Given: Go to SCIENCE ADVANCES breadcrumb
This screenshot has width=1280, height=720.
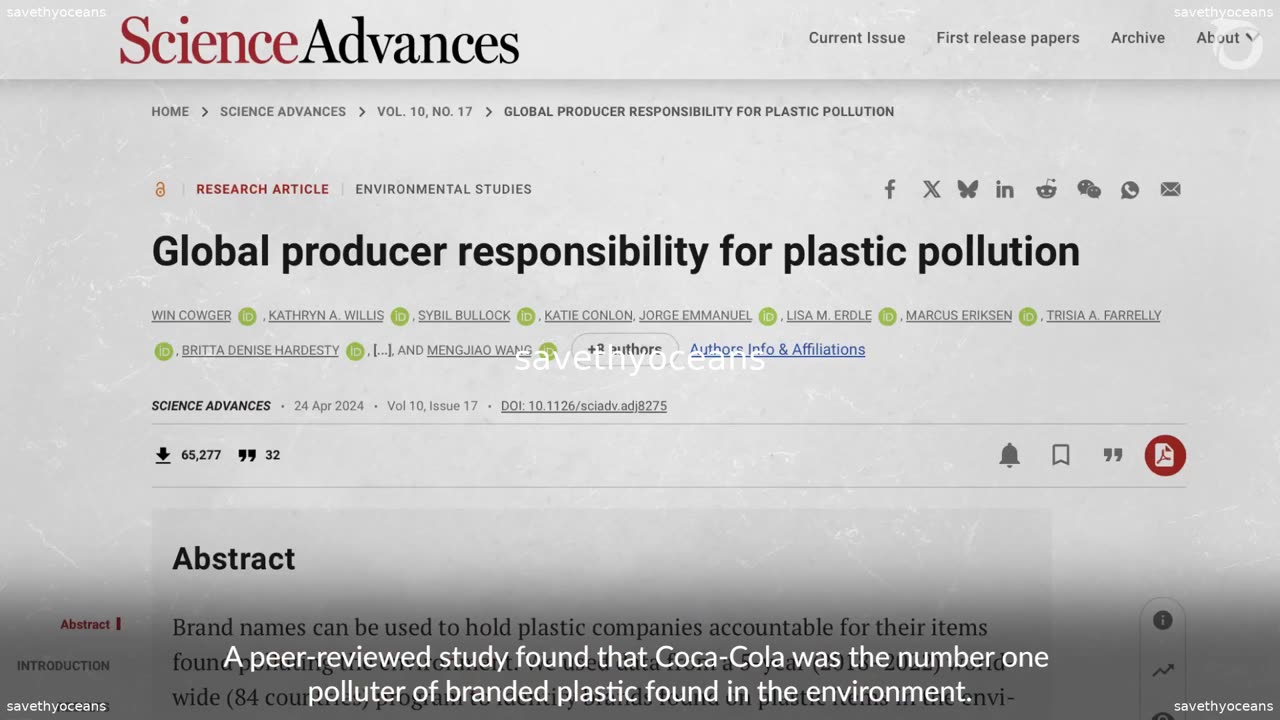Looking at the screenshot, I should coord(283,111).
